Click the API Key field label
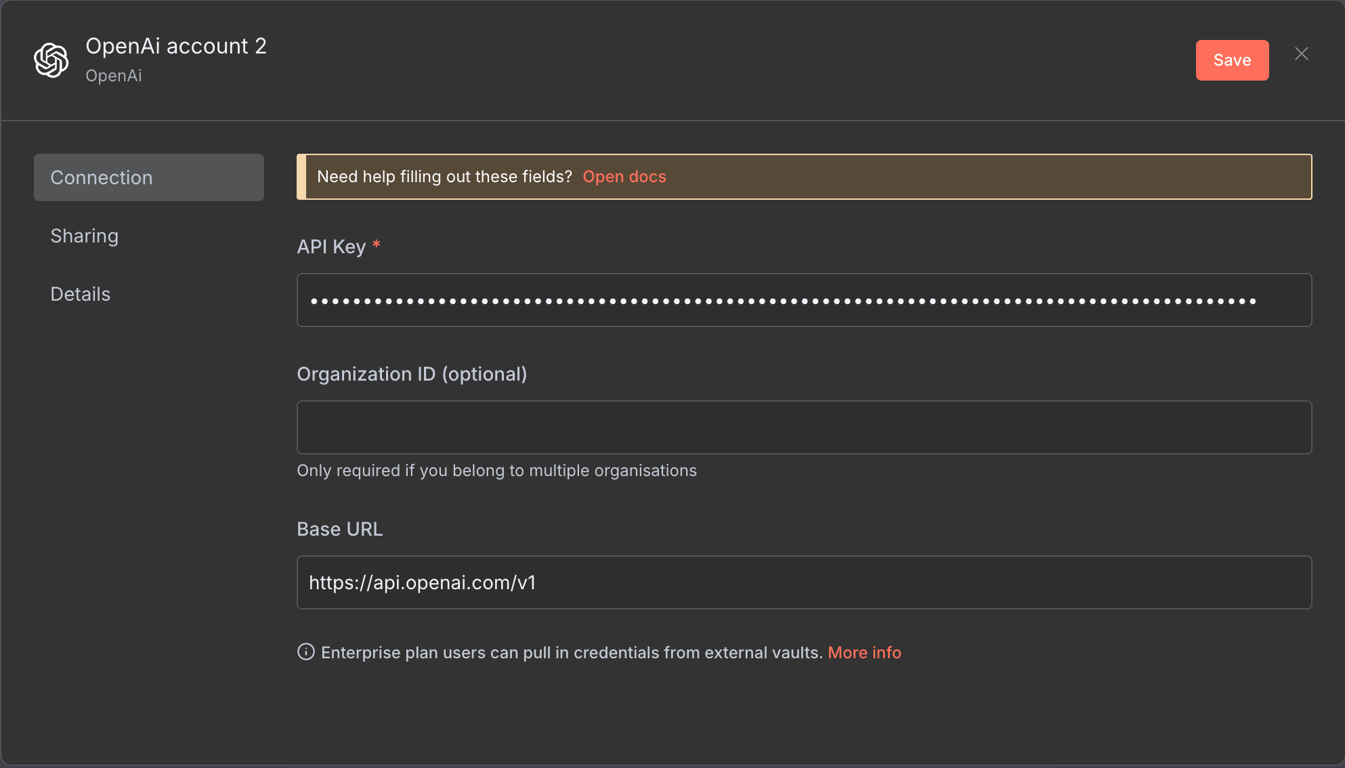The width and height of the screenshot is (1345, 768). 328,246
